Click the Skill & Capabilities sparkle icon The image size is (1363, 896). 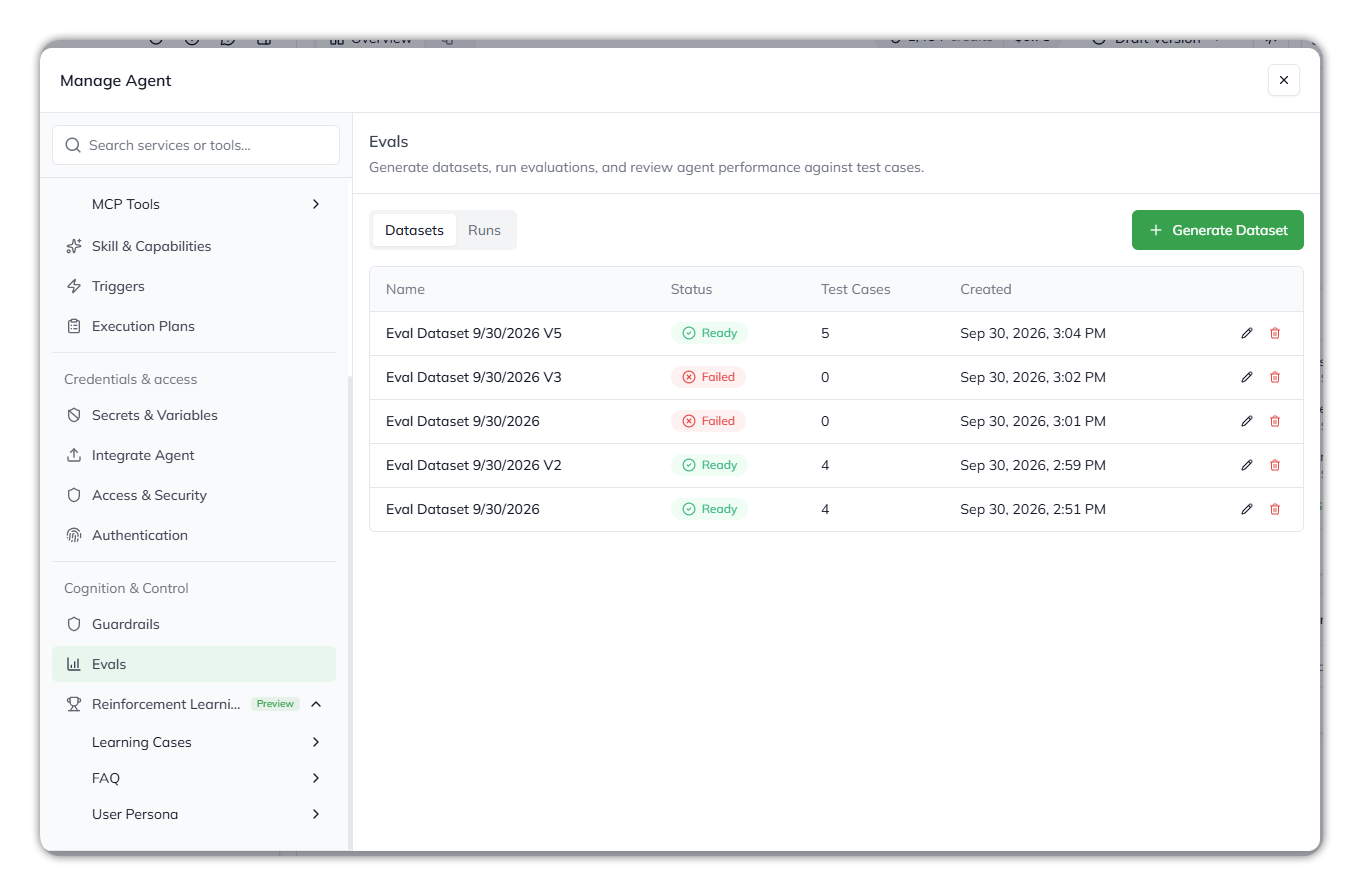(x=73, y=246)
